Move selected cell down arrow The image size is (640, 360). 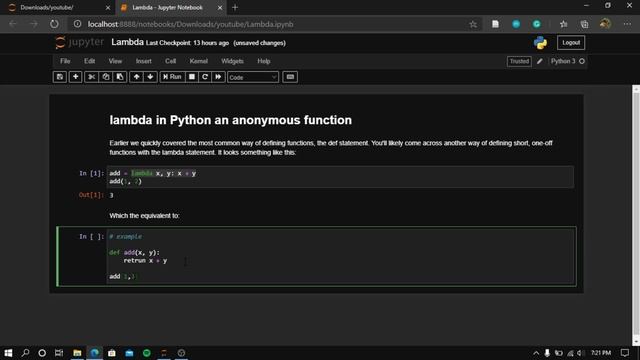tap(151, 77)
